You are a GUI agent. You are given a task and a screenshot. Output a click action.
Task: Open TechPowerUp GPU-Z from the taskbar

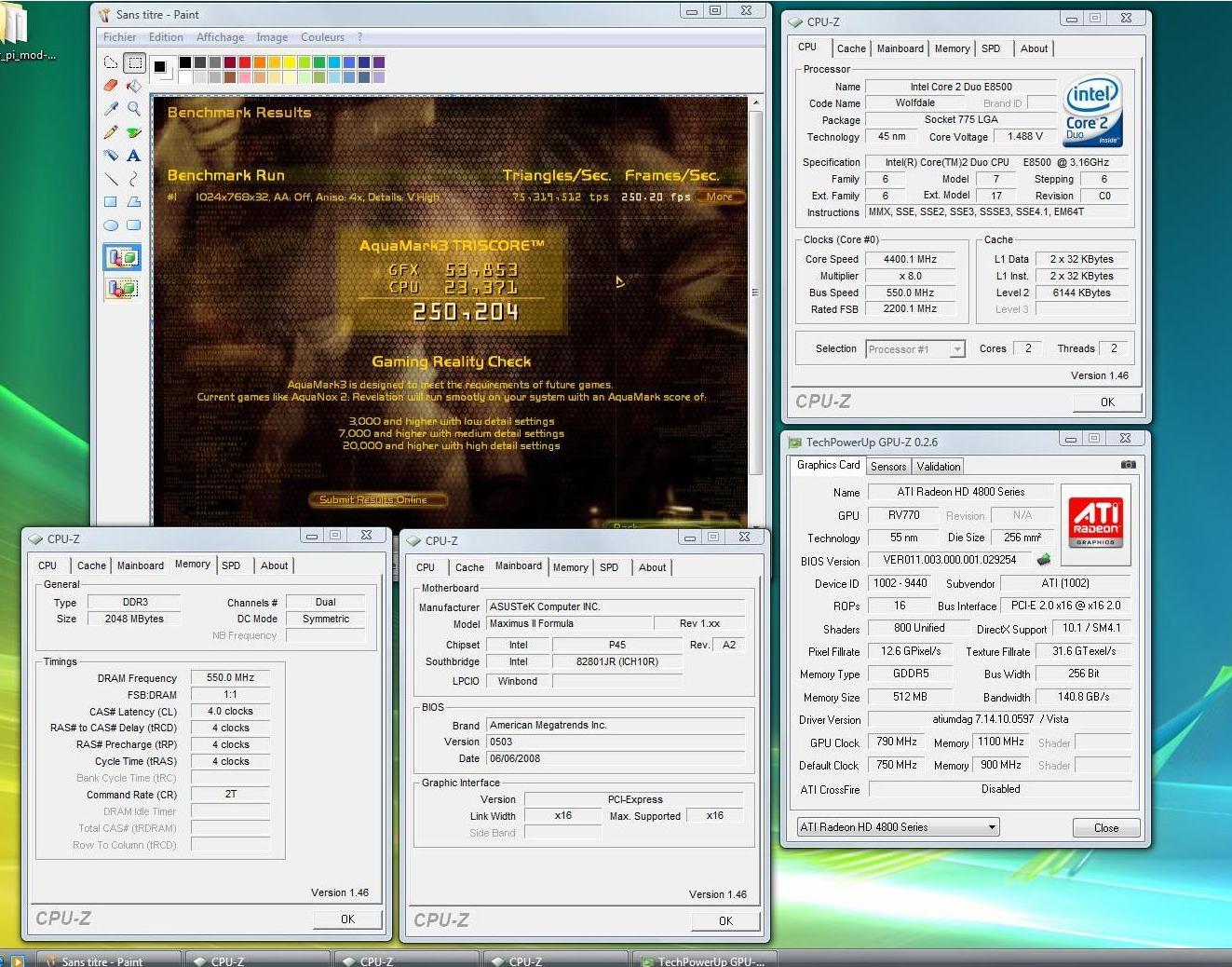(705, 960)
